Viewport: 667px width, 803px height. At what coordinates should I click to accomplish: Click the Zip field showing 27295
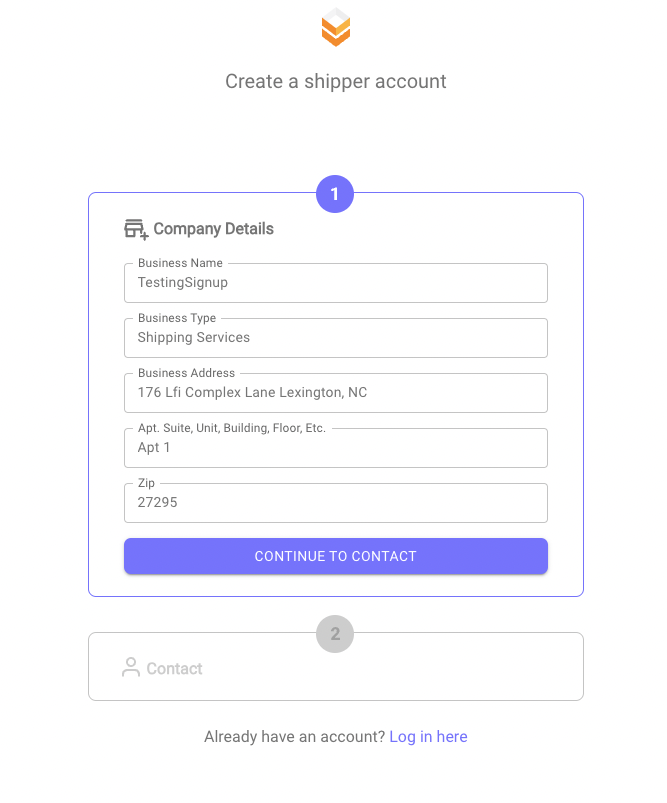pyautogui.click(x=336, y=503)
